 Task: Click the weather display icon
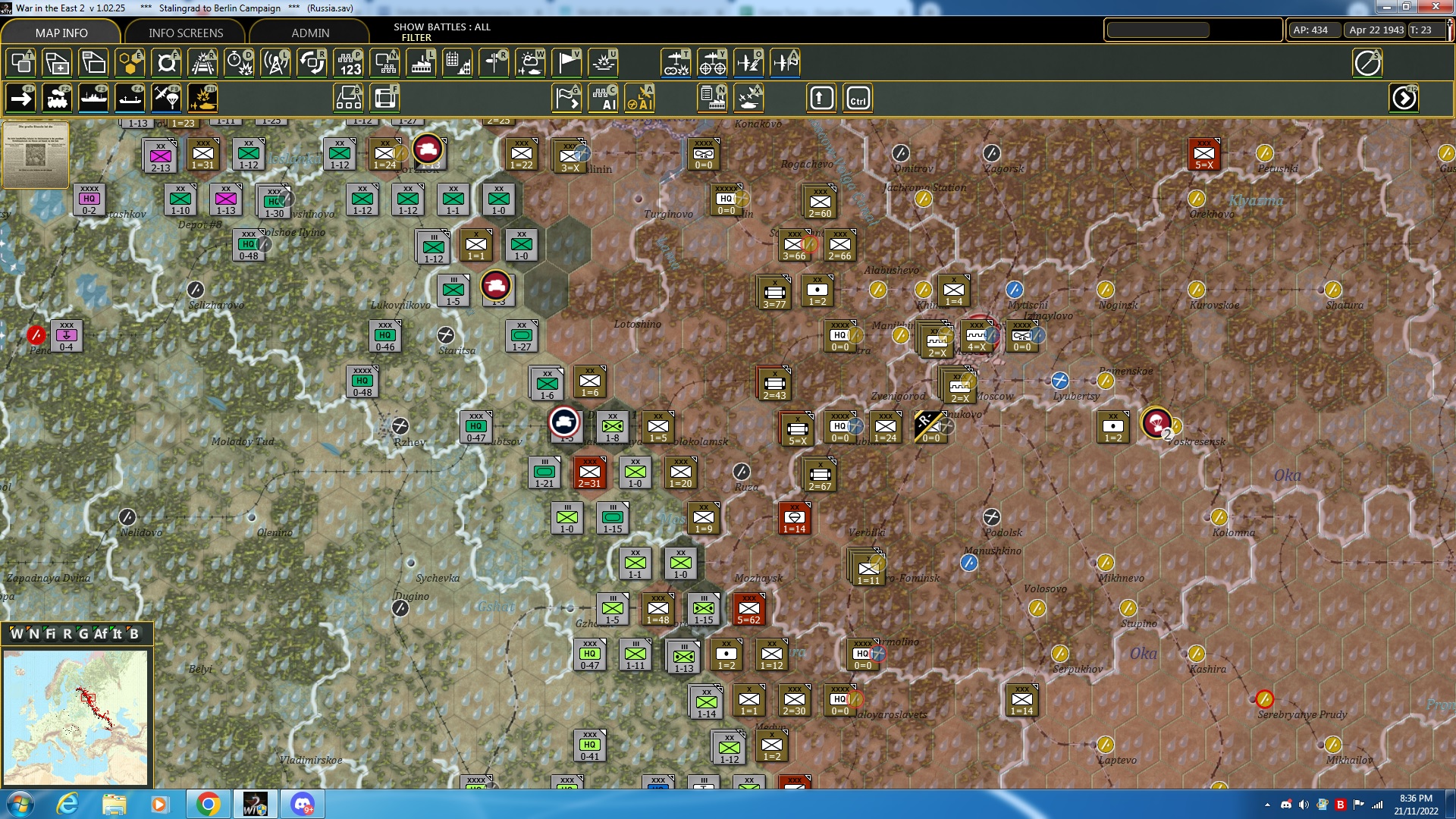pos(529,63)
